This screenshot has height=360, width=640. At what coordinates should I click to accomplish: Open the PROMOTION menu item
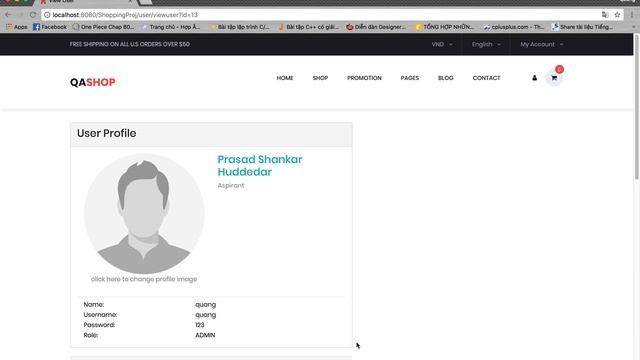pos(364,78)
